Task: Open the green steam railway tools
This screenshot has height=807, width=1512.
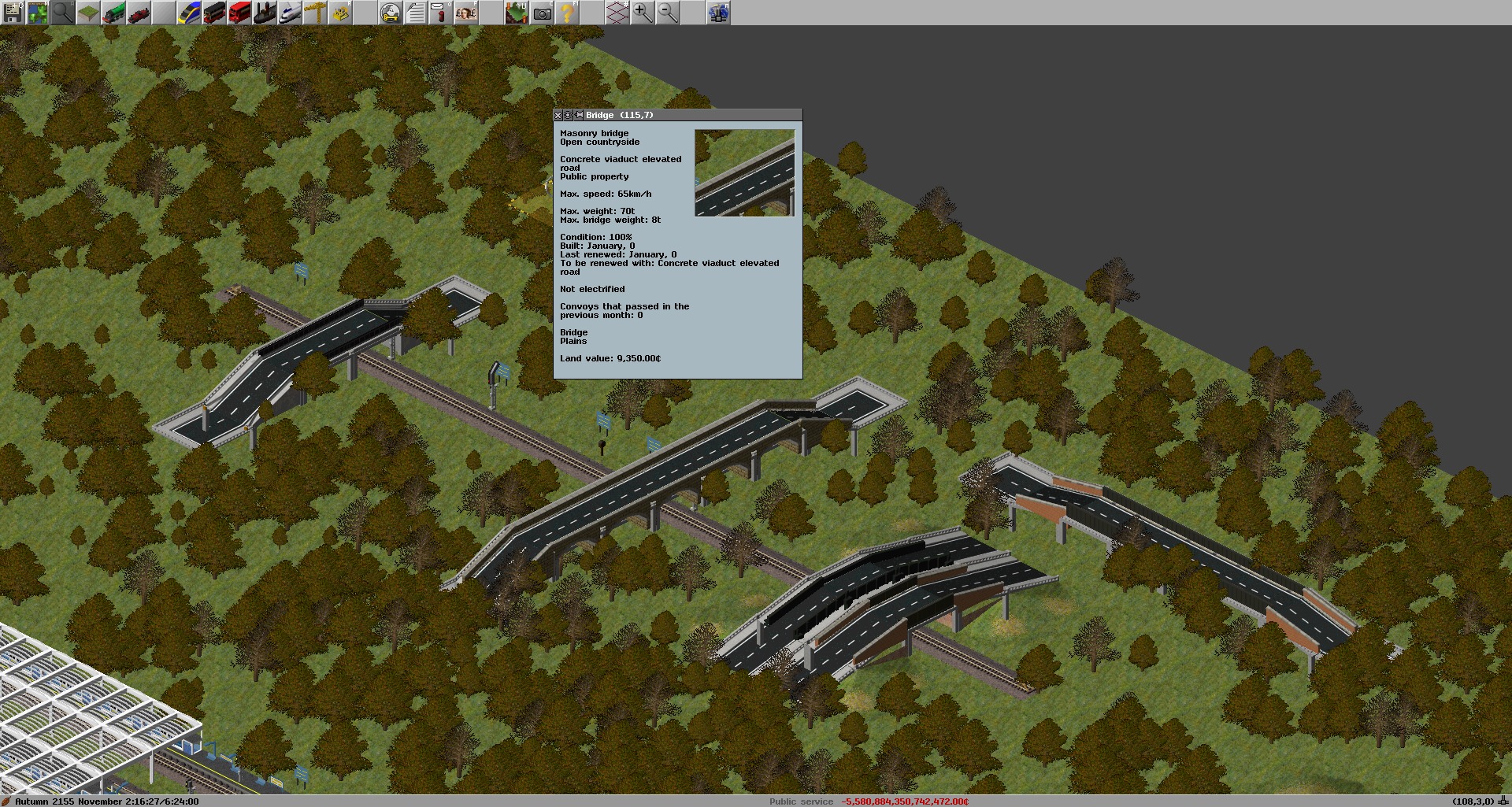Action: [x=113, y=13]
